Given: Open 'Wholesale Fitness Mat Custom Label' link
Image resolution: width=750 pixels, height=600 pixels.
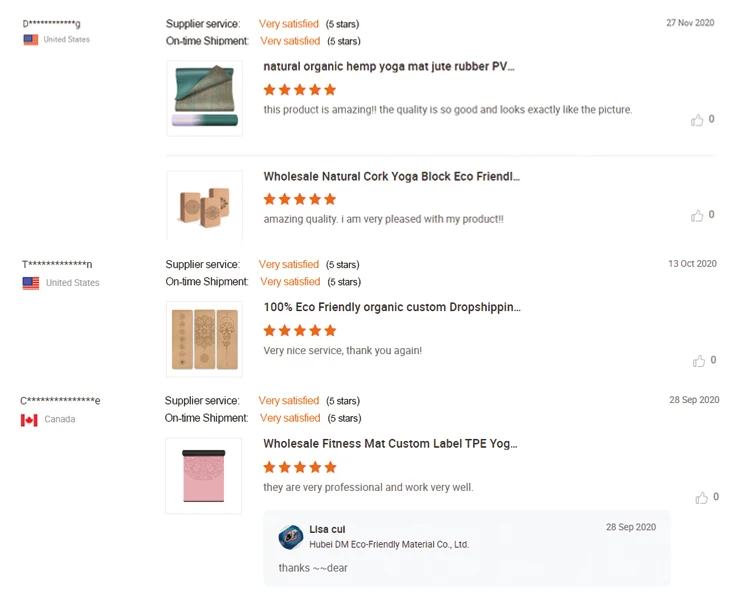Looking at the screenshot, I should click(390, 444).
